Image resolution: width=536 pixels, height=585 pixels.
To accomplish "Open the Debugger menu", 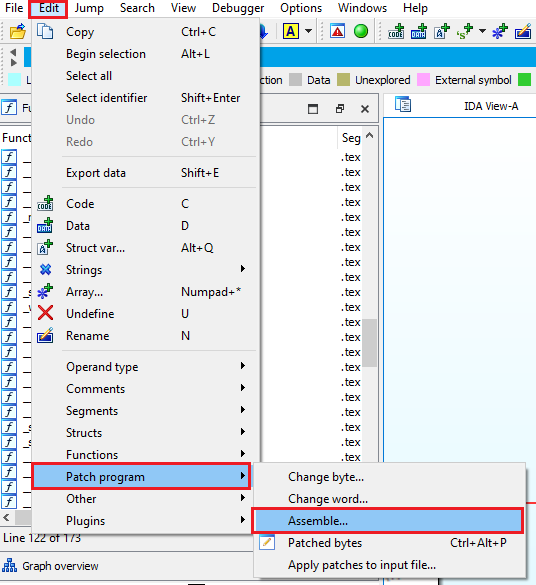I will coord(238,8).
